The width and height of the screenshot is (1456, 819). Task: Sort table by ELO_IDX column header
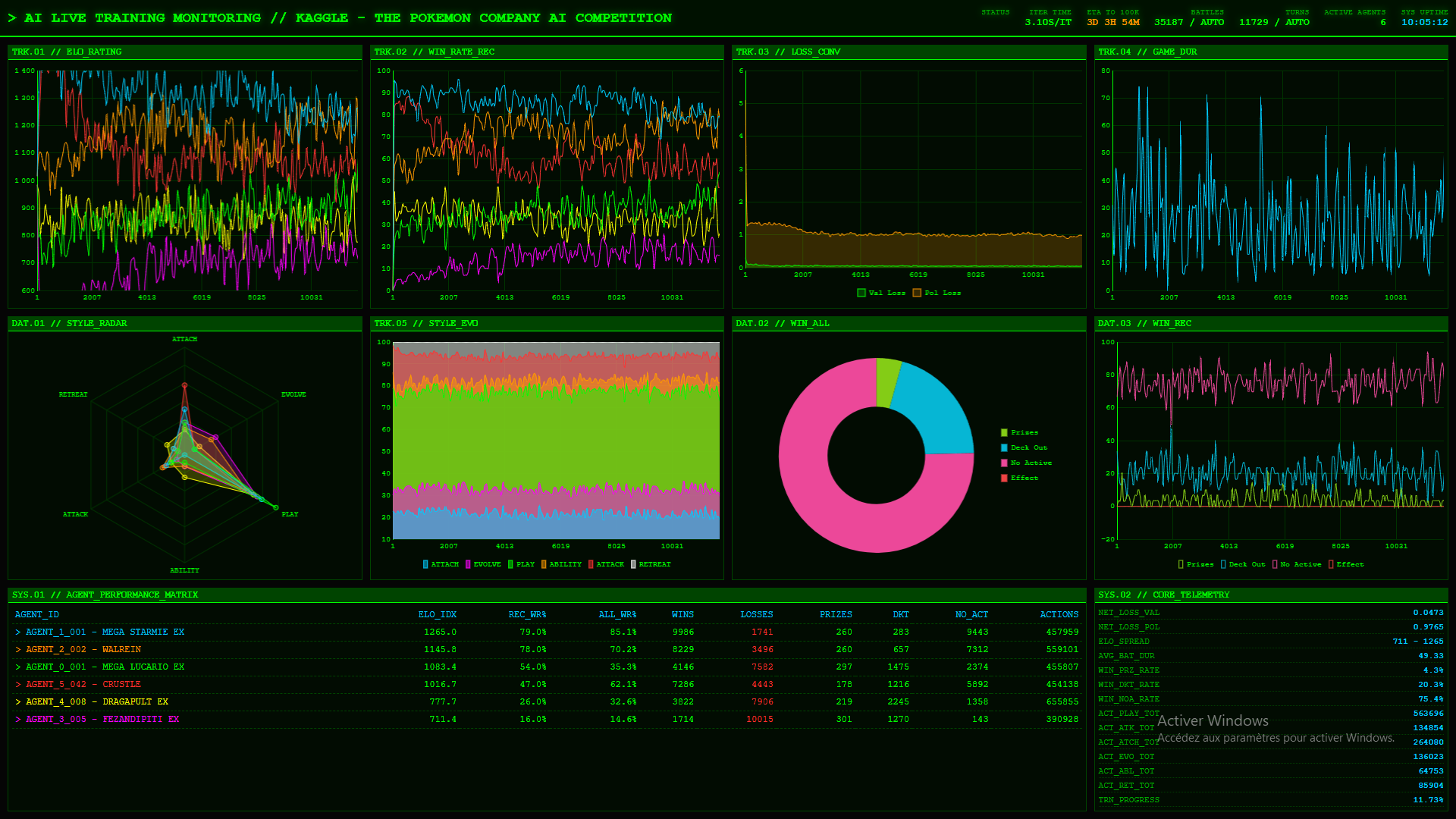pos(438,614)
